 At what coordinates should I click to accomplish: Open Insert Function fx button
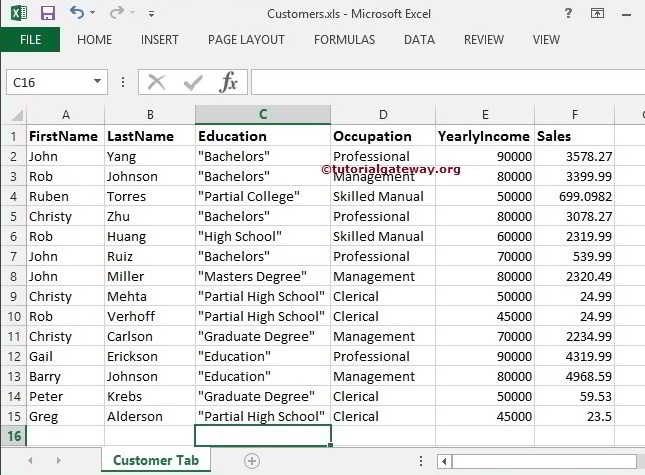228,82
